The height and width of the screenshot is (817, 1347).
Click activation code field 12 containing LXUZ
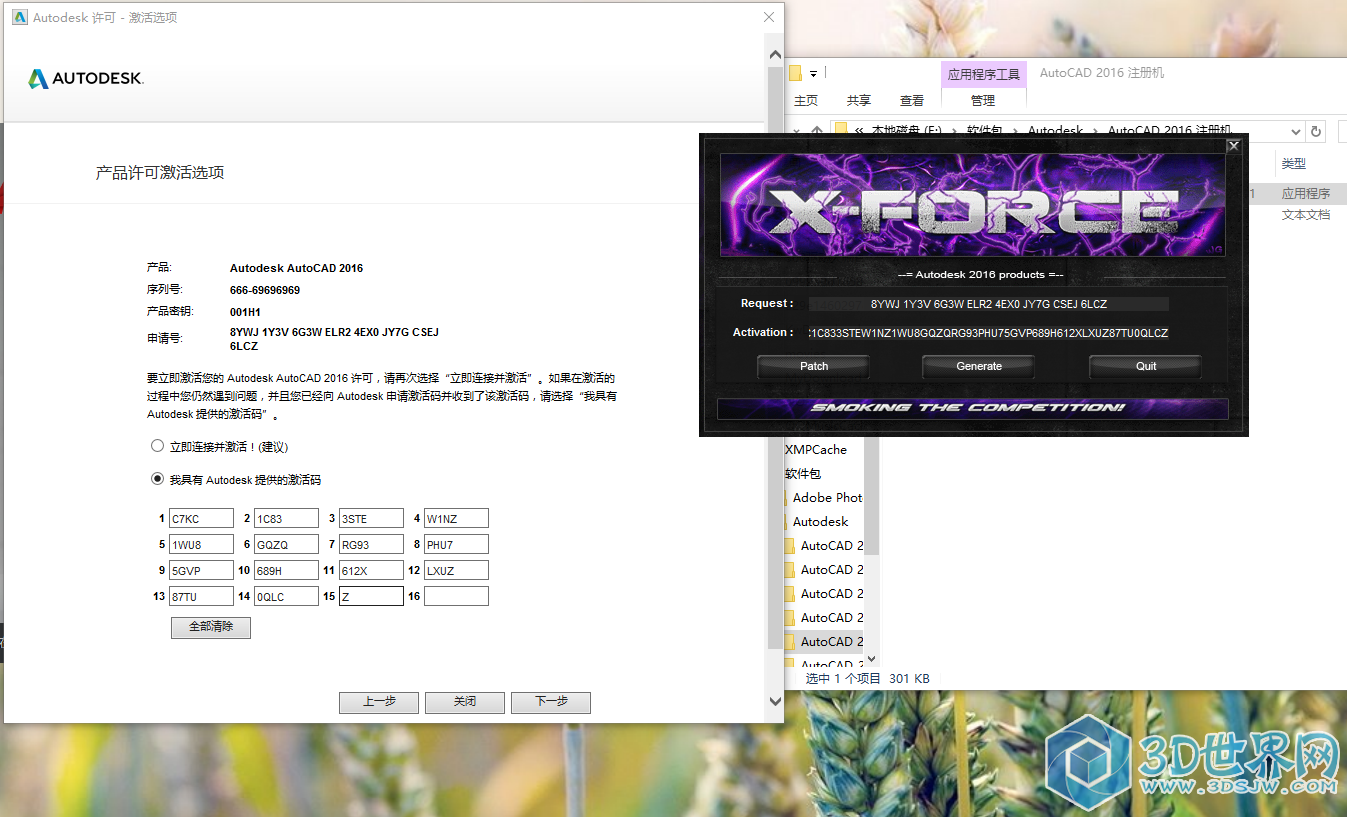456,570
